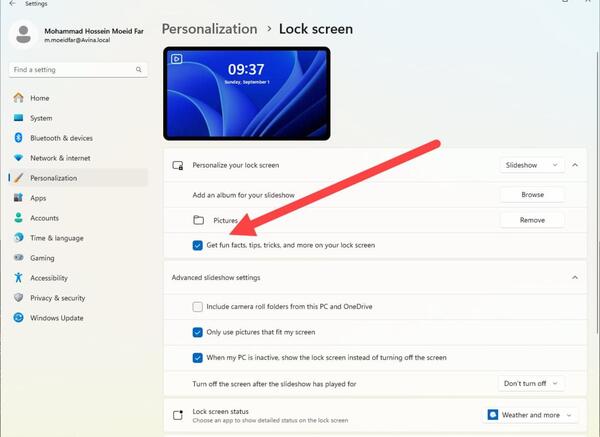Screen dimensions: 600x437
Task: Open Bluetooth & devices page
Action: pos(78,138)
